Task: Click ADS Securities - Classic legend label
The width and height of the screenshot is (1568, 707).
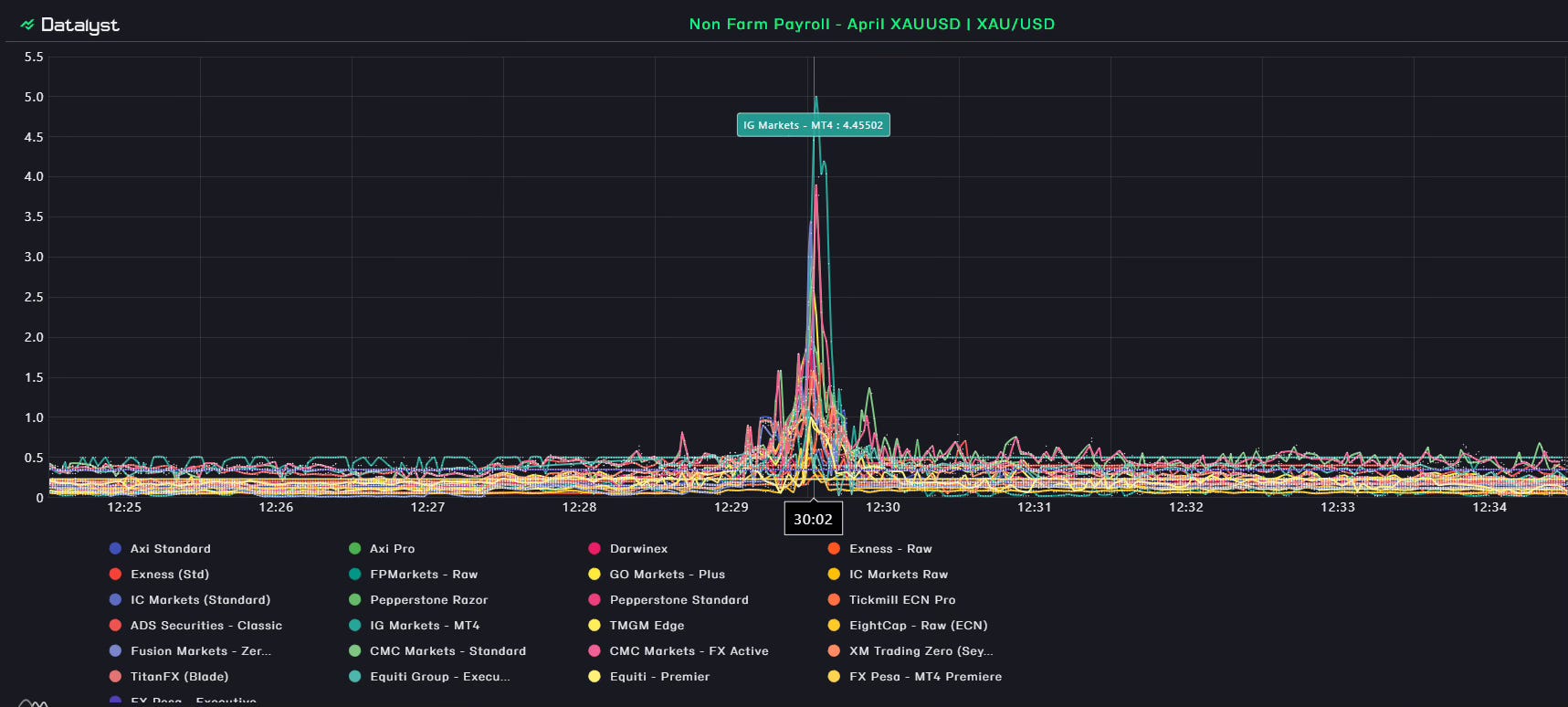Action: click(206, 626)
